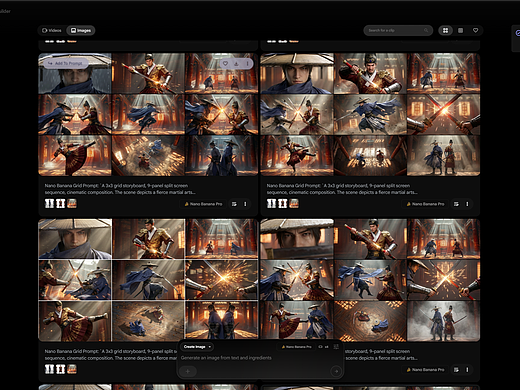Open three-dot menu on first card footer
This screenshot has width=520, height=390.
245,204
